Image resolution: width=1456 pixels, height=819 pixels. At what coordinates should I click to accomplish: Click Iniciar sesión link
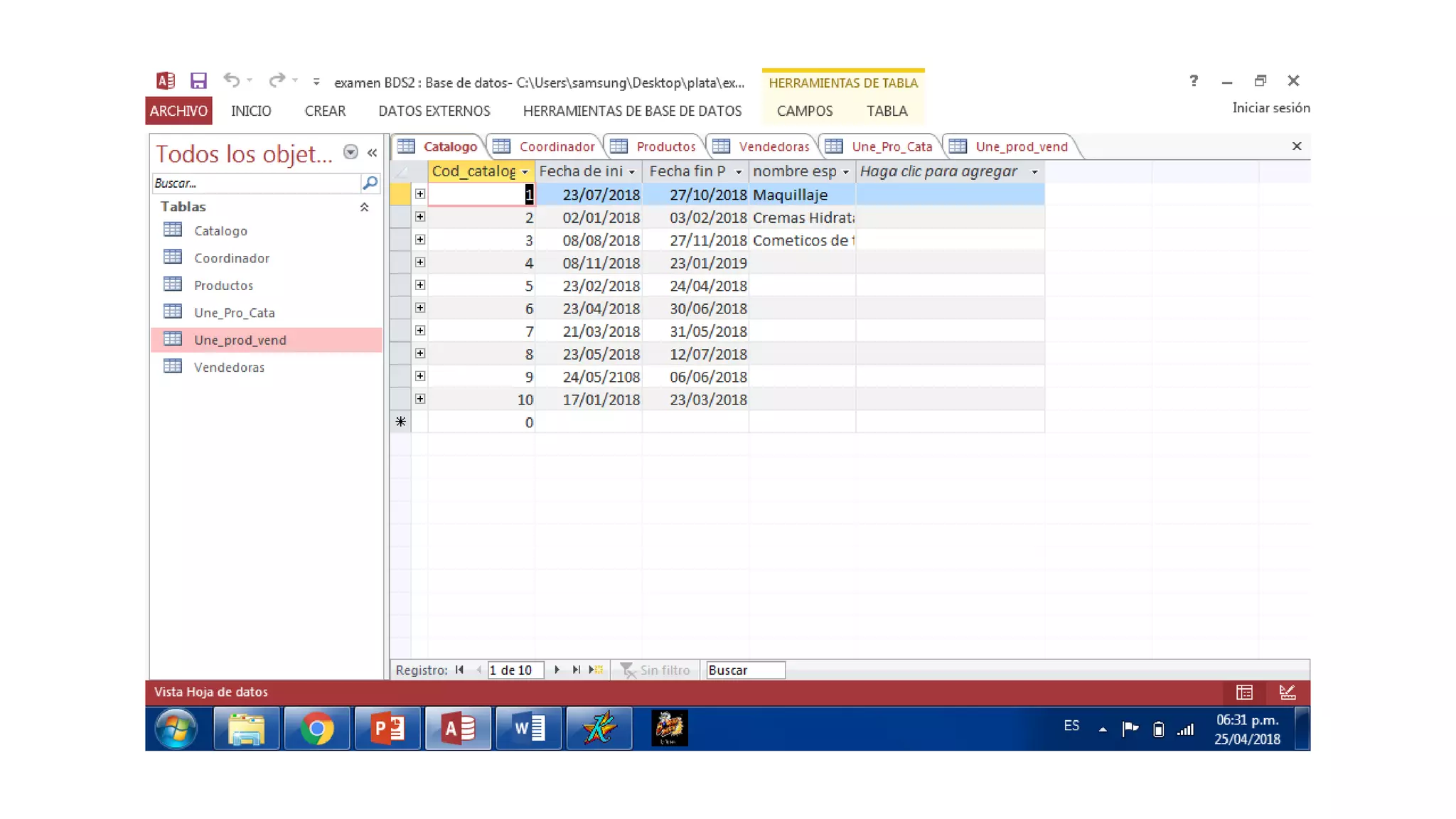click(x=1270, y=108)
